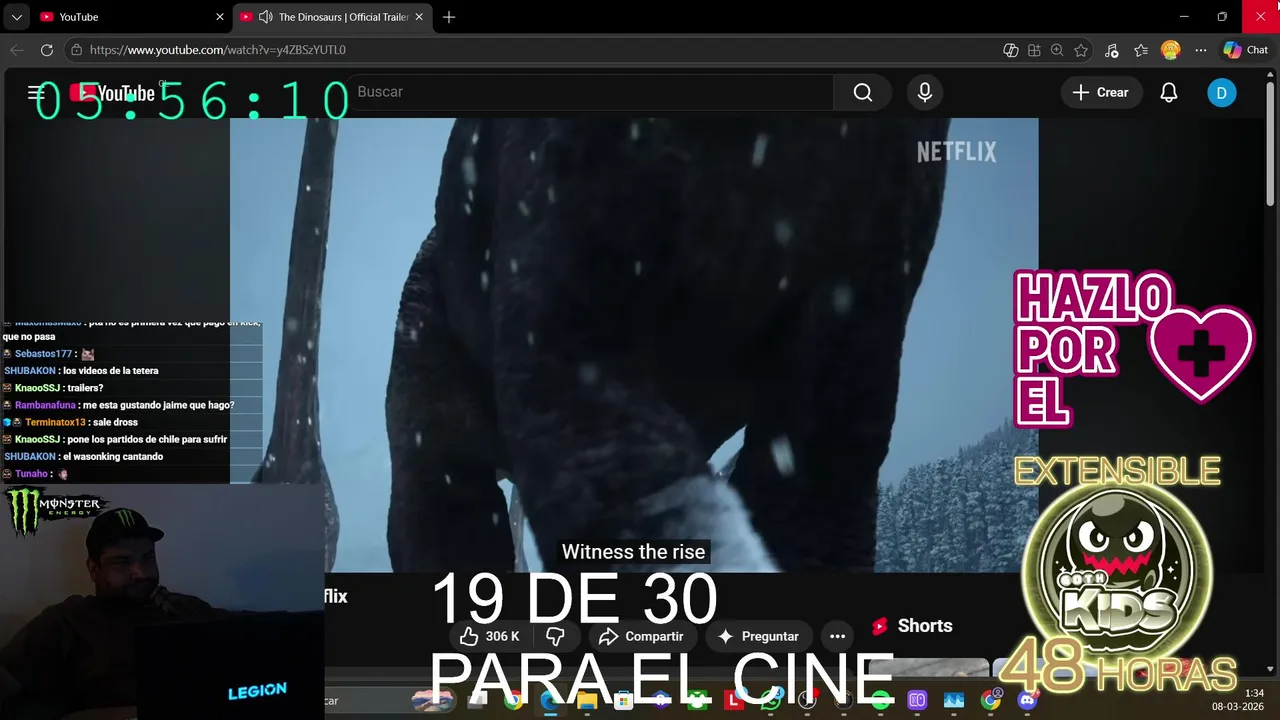Click the Preguntar ask button
This screenshot has height=720, width=1280.
pos(758,636)
